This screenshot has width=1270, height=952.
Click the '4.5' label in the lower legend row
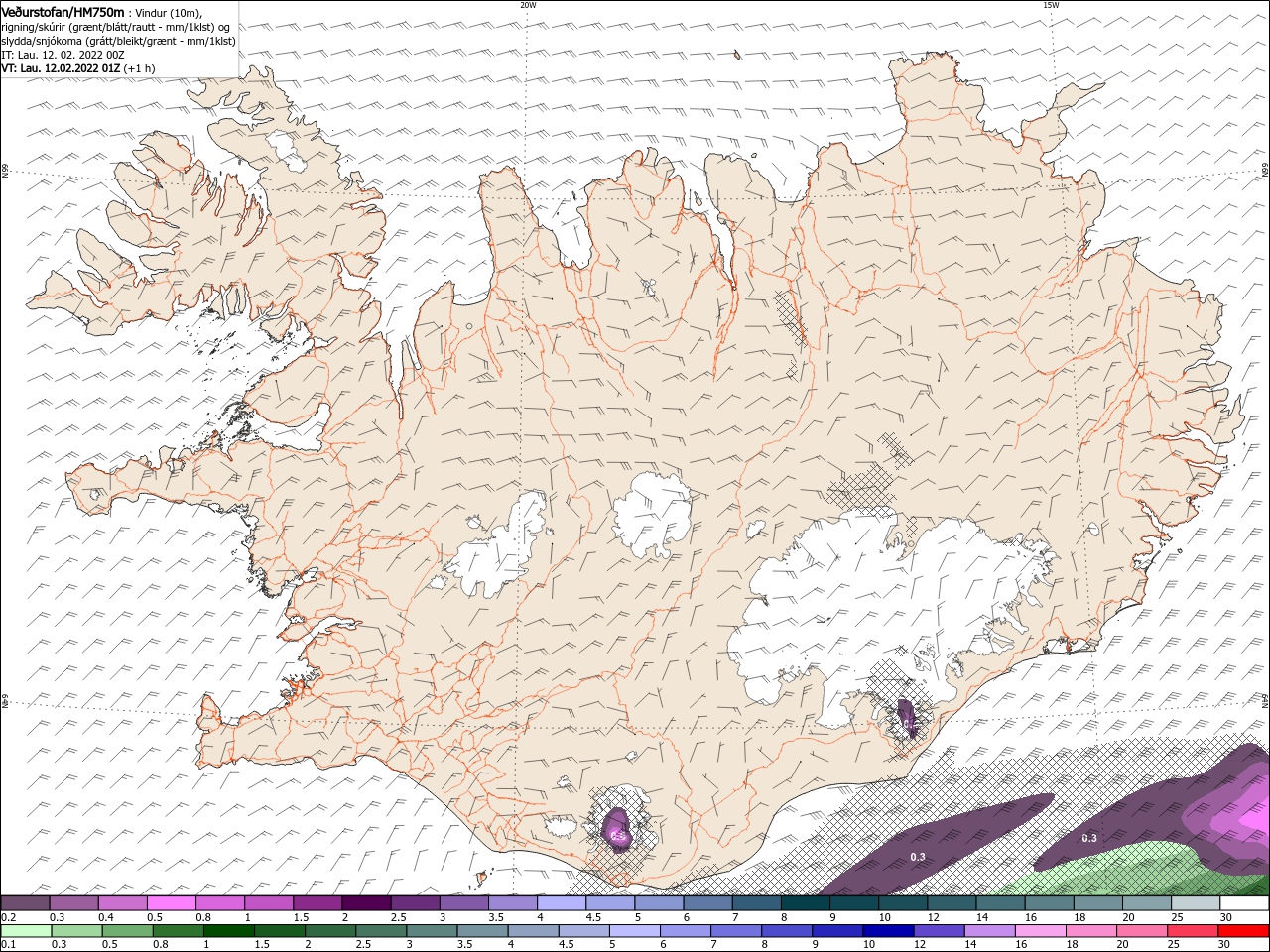tap(565, 945)
